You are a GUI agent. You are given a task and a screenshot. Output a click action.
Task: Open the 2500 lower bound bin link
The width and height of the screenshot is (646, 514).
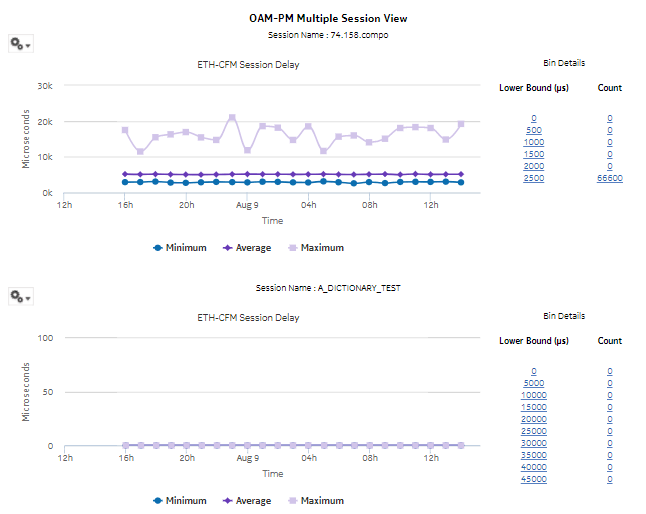coord(534,178)
